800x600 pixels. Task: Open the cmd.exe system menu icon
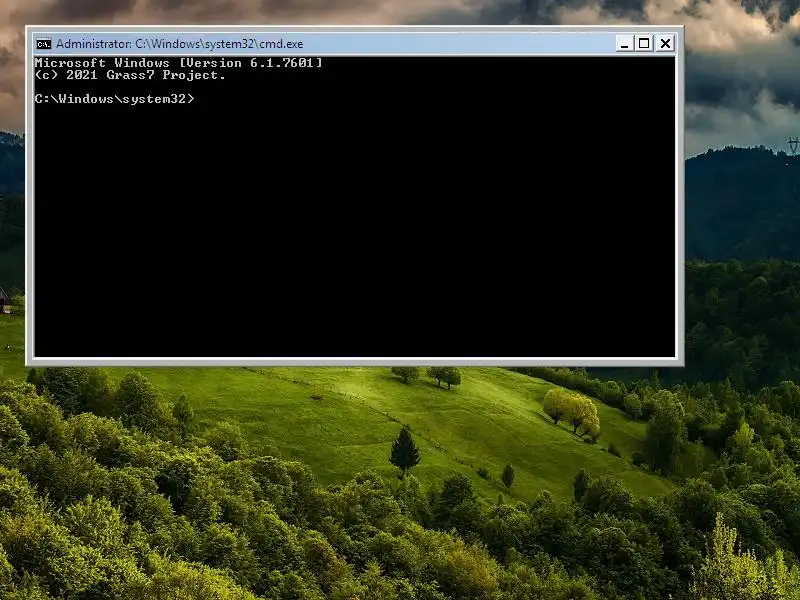[x=44, y=44]
